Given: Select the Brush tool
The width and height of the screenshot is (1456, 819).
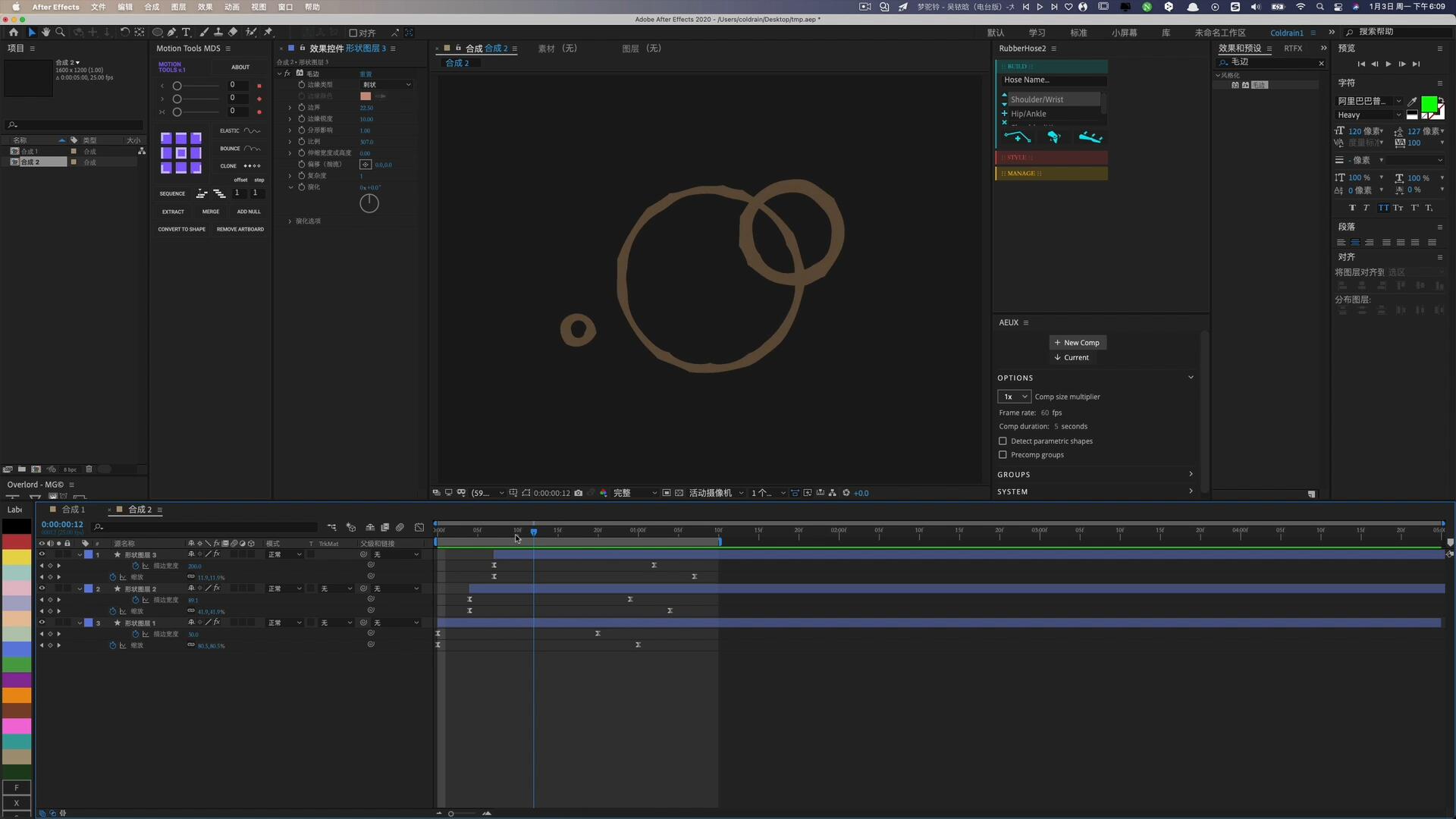Looking at the screenshot, I should pos(204,33).
